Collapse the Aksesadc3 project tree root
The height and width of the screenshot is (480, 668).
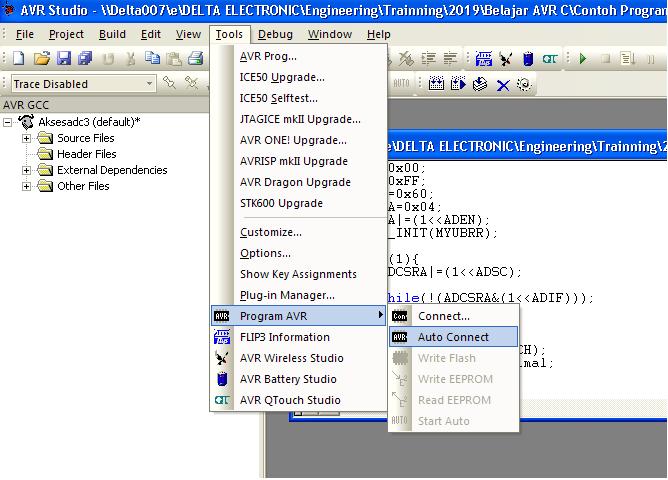point(10,122)
